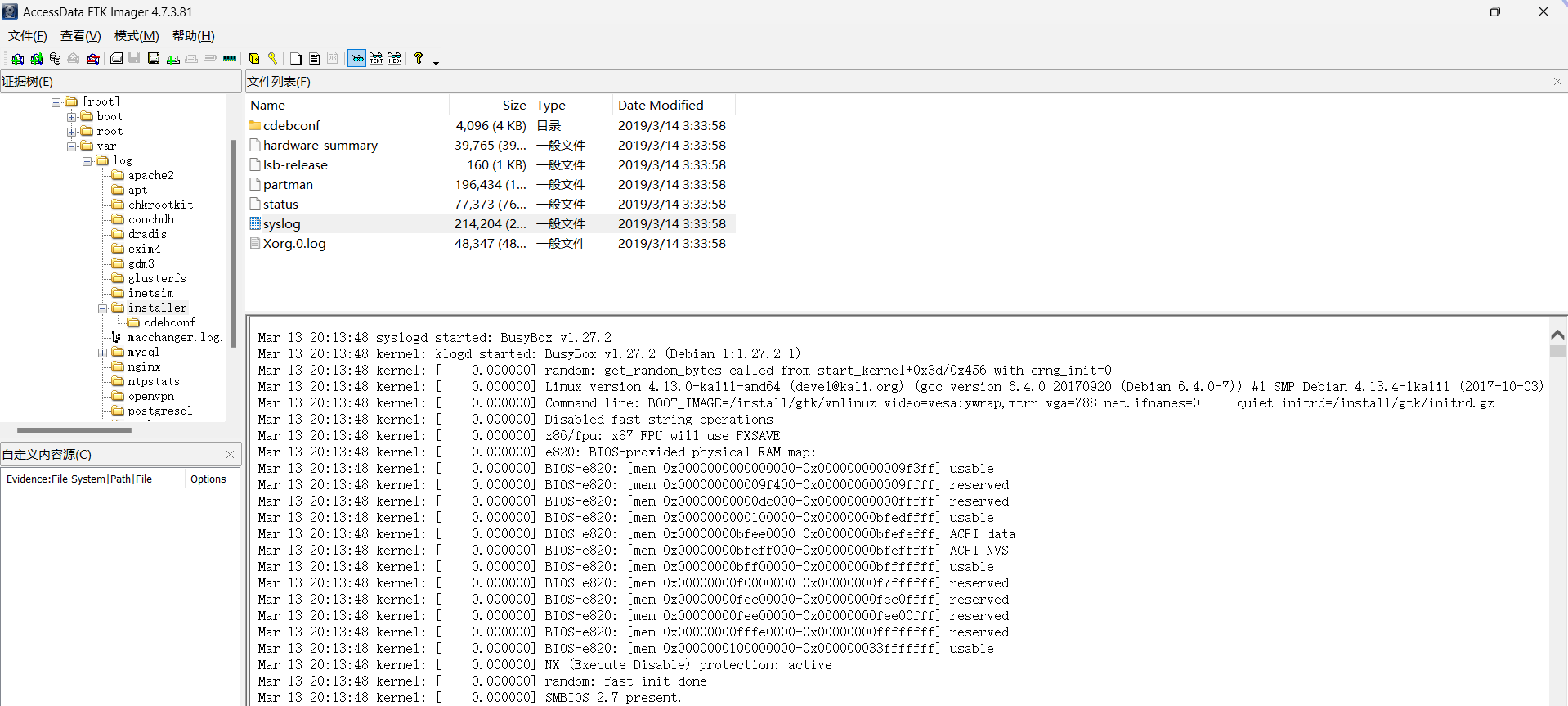Viewport: 1568px width, 706px height.
Task: Sort file list by Name column
Action: [x=347, y=105]
